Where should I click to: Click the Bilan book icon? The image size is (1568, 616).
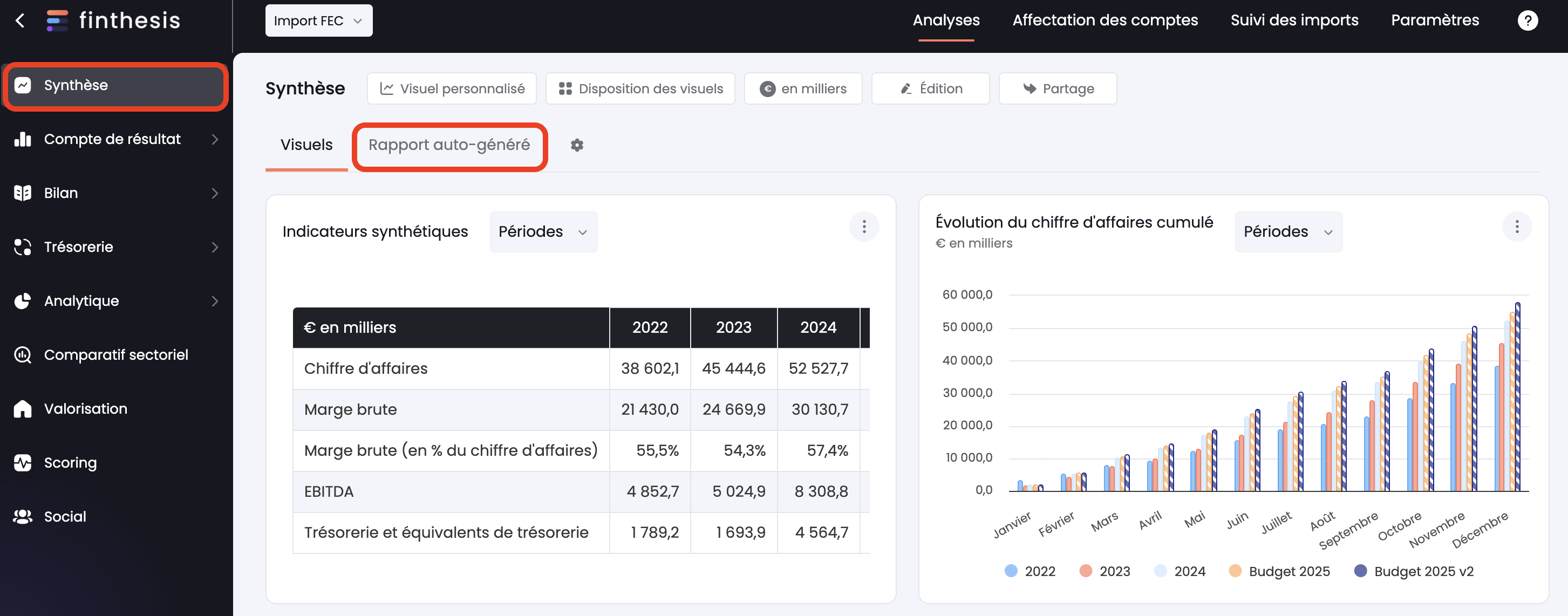(x=23, y=193)
